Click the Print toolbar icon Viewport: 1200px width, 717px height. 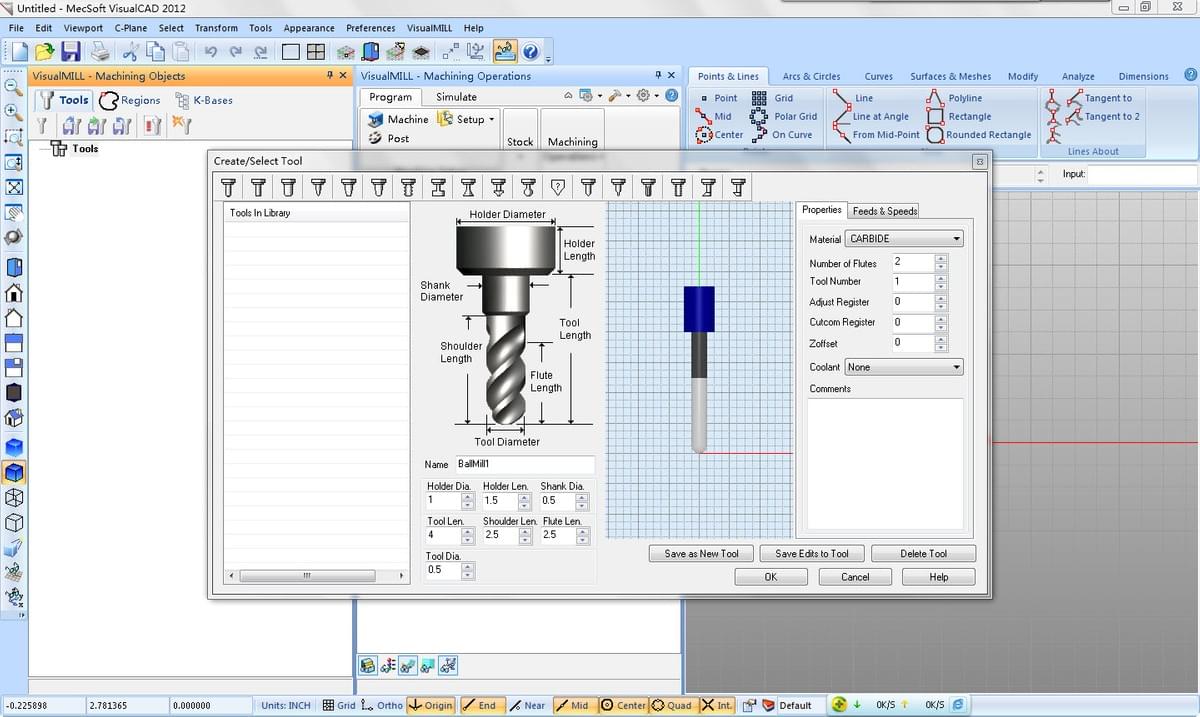(x=98, y=51)
